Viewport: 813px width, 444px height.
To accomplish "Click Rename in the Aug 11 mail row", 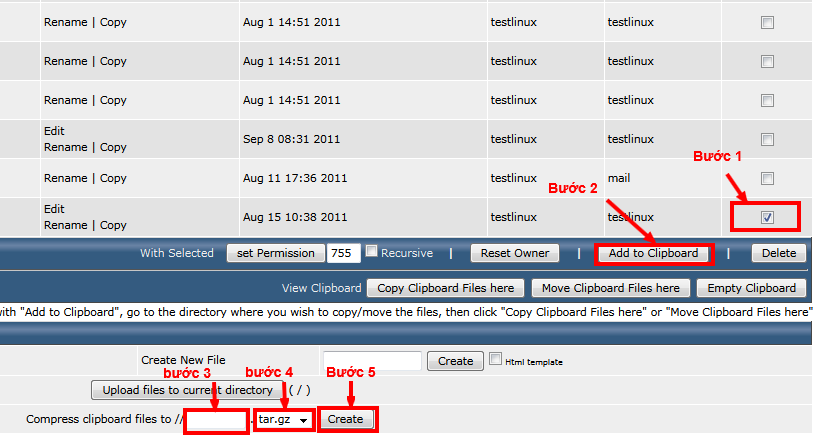I will [x=65, y=178].
